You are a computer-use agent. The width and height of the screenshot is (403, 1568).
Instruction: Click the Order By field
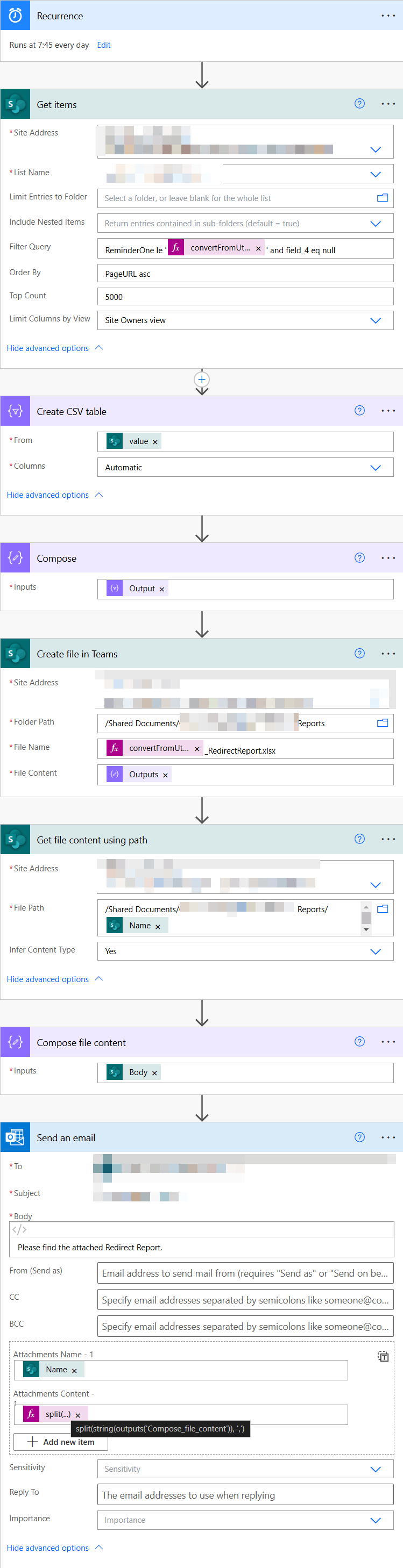(245, 273)
